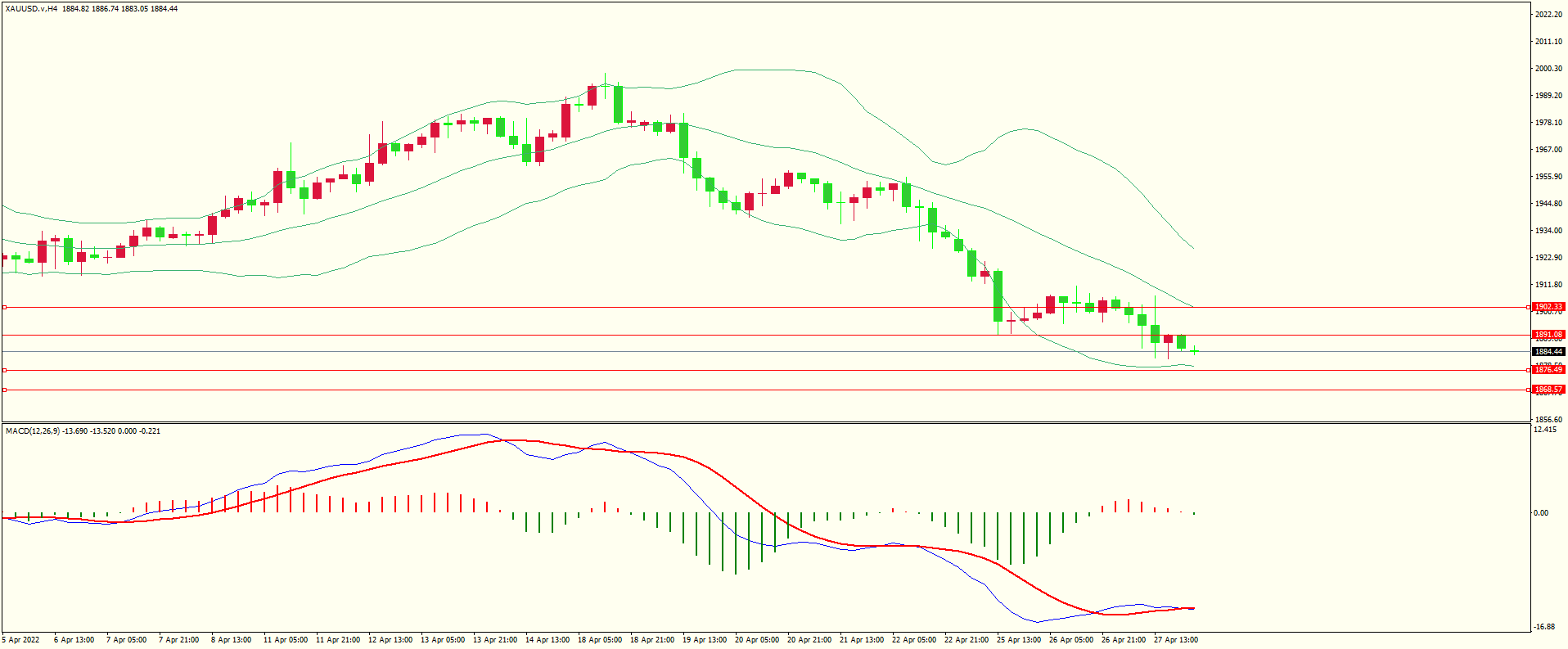Image resolution: width=1568 pixels, height=649 pixels.
Task: Click the -16.88 label on the MACD scale
Action: [x=1545, y=627]
